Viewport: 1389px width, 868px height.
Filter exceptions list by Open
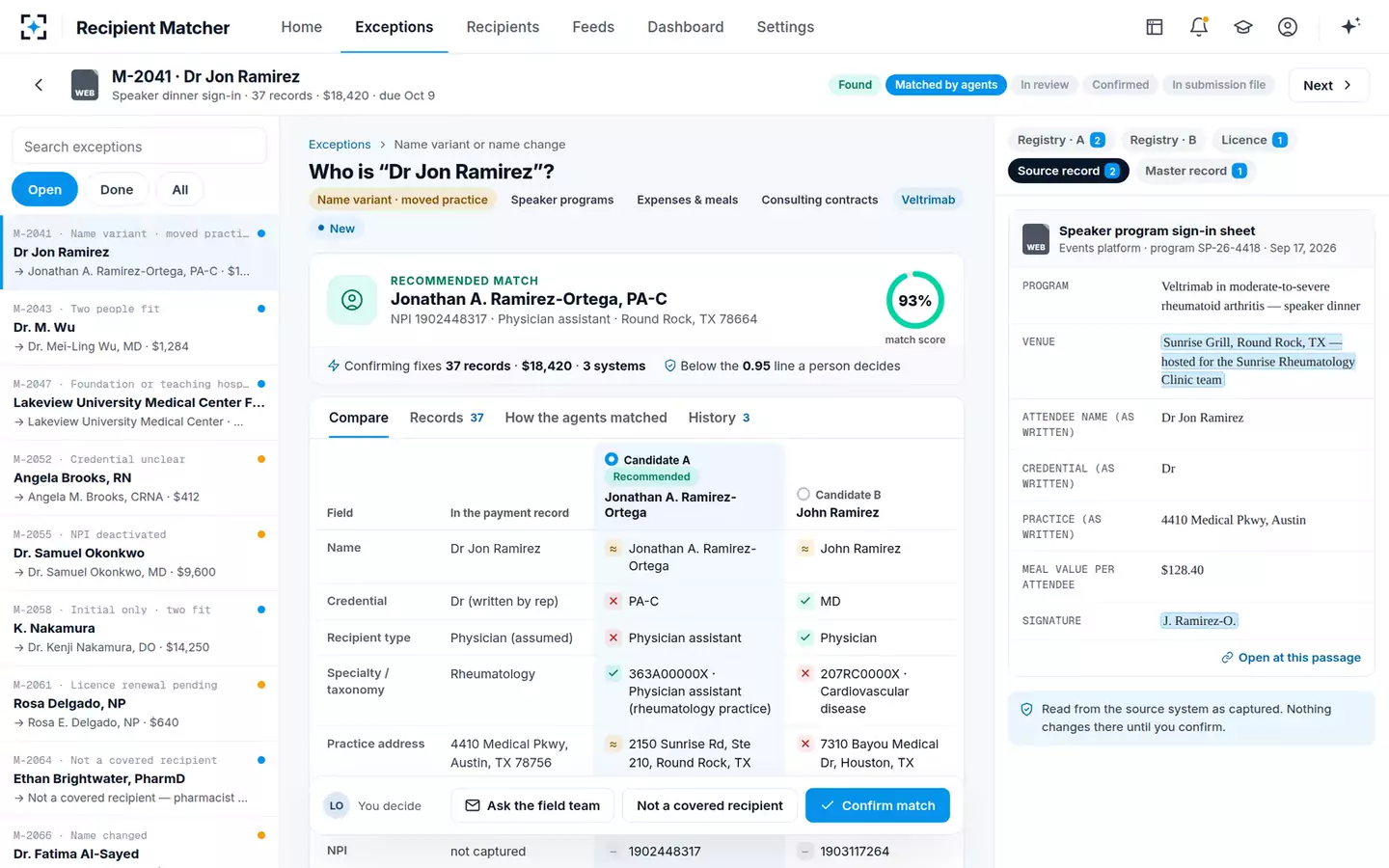pyautogui.click(x=44, y=189)
